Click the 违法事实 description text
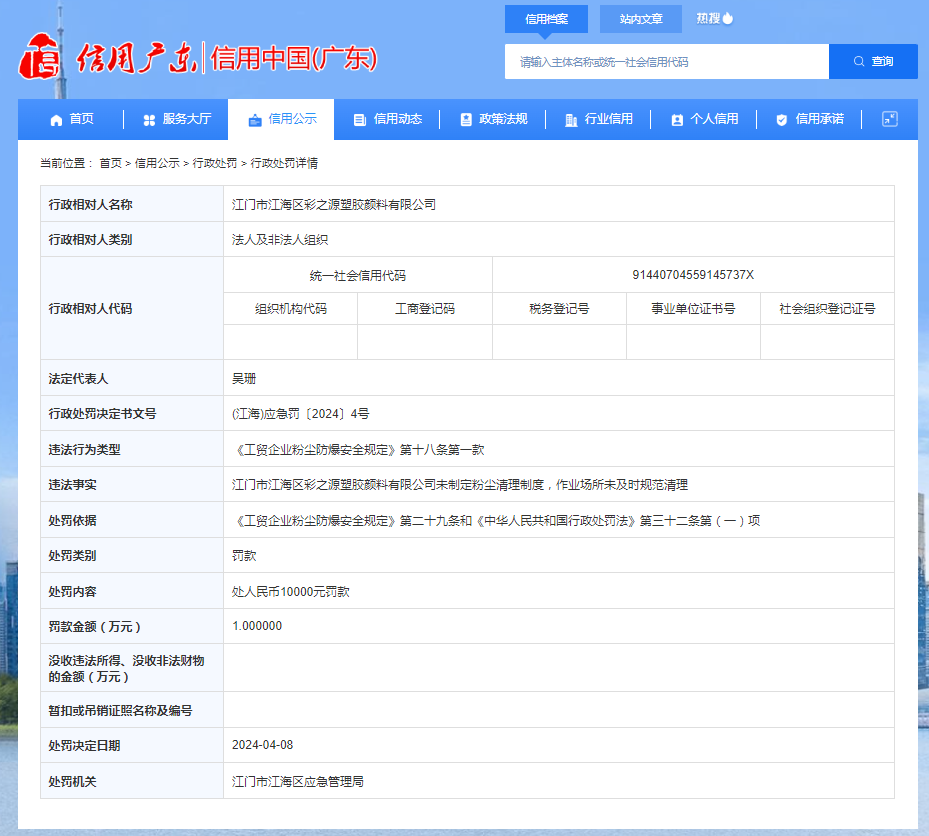 [460, 485]
